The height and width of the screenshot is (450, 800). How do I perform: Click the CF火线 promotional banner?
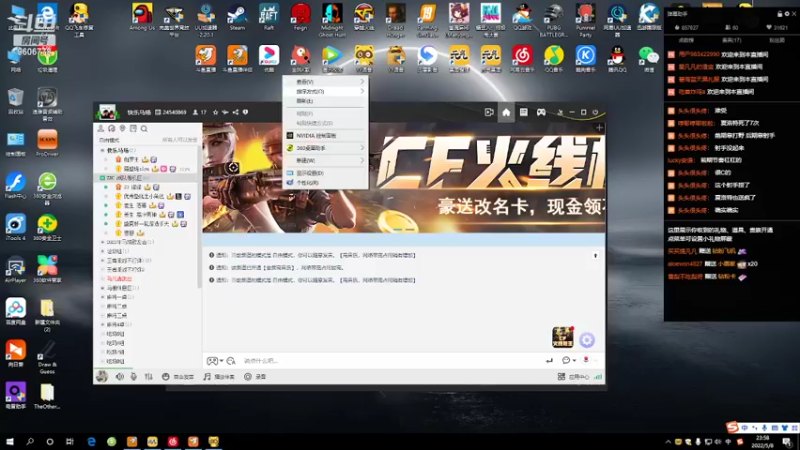coord(404,178)
